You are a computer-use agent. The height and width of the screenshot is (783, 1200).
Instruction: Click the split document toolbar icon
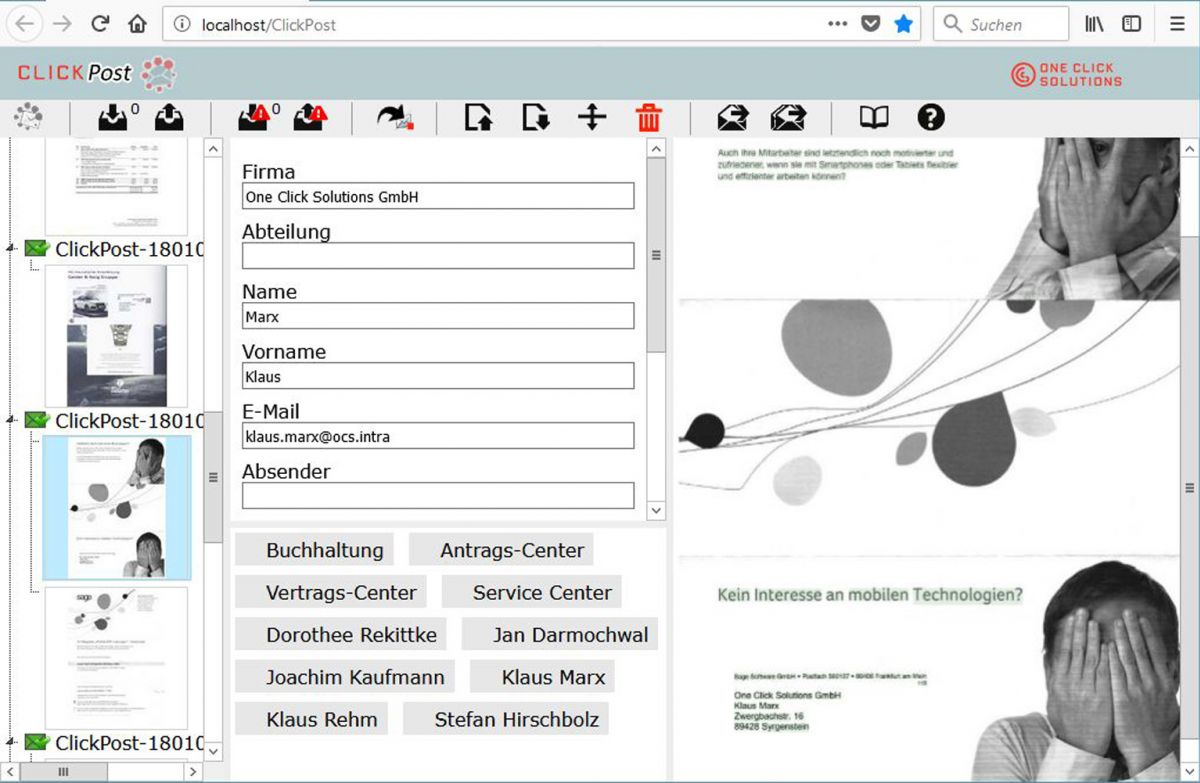pyautogui.click(x=592, y=118)
